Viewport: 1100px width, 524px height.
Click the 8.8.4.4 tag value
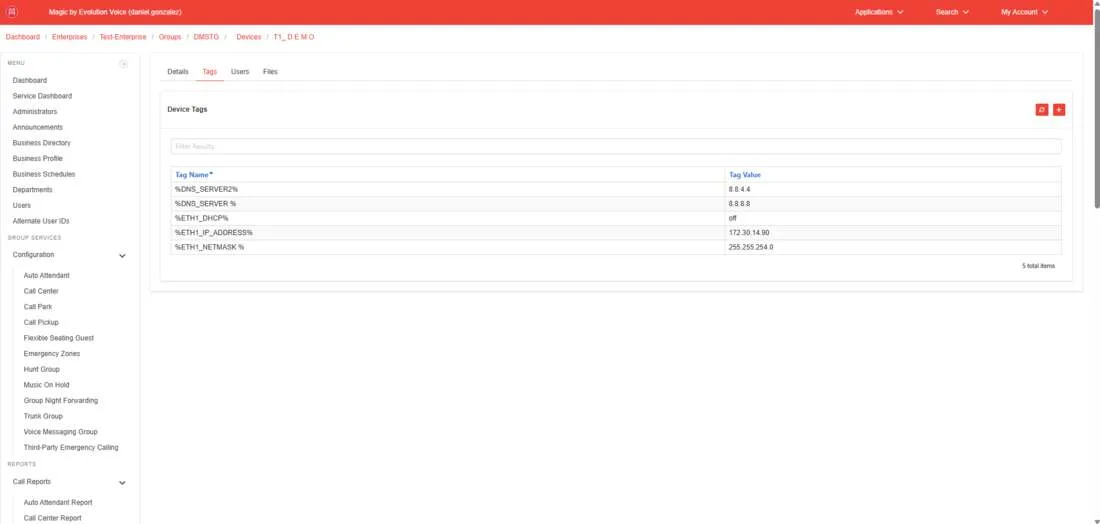click(x=741, y=189)
